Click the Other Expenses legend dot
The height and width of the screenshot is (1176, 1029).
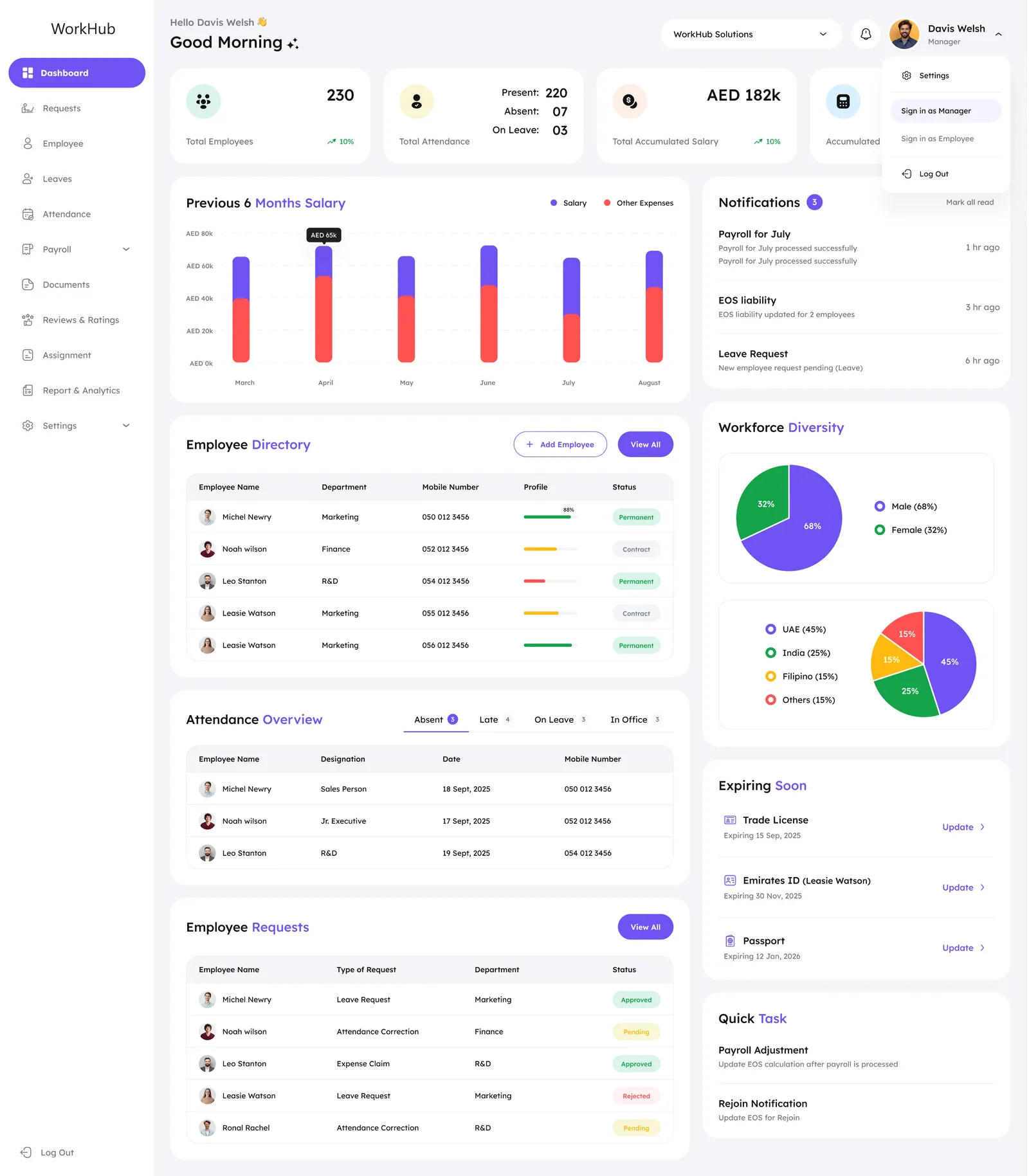pos(607,203)
